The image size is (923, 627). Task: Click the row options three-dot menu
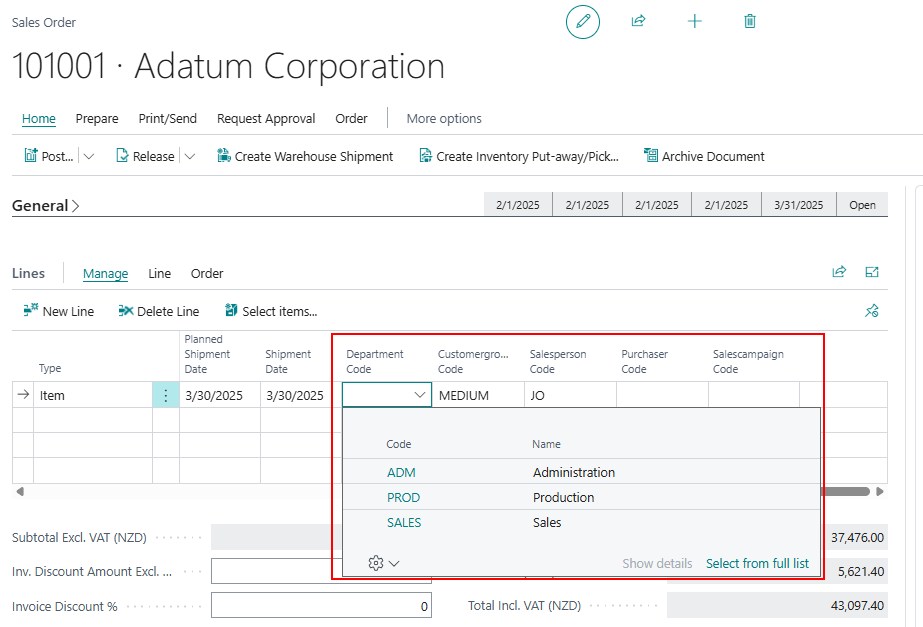pyautogui.click(x=166, y=395)
